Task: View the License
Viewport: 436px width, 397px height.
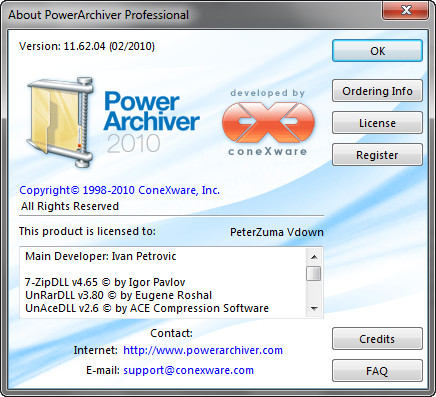Action: coord(377,123)
